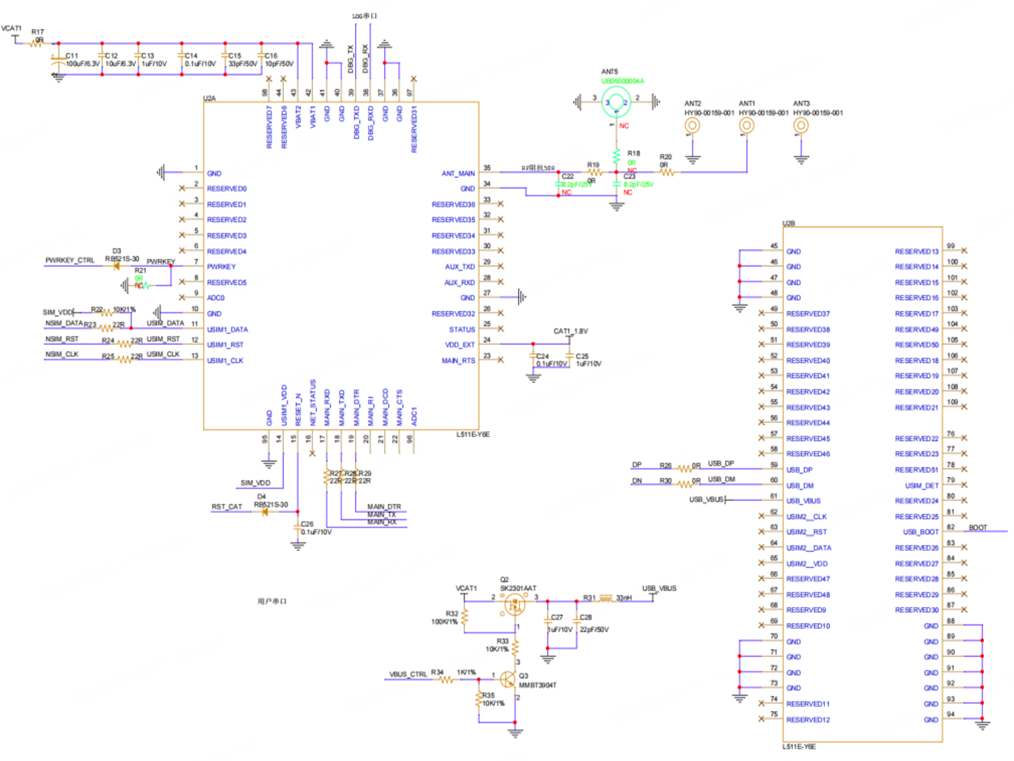This screenshot has width=1014, height=761.
Task: Select the NSIM_RST net label
Action: pos(62,339)
